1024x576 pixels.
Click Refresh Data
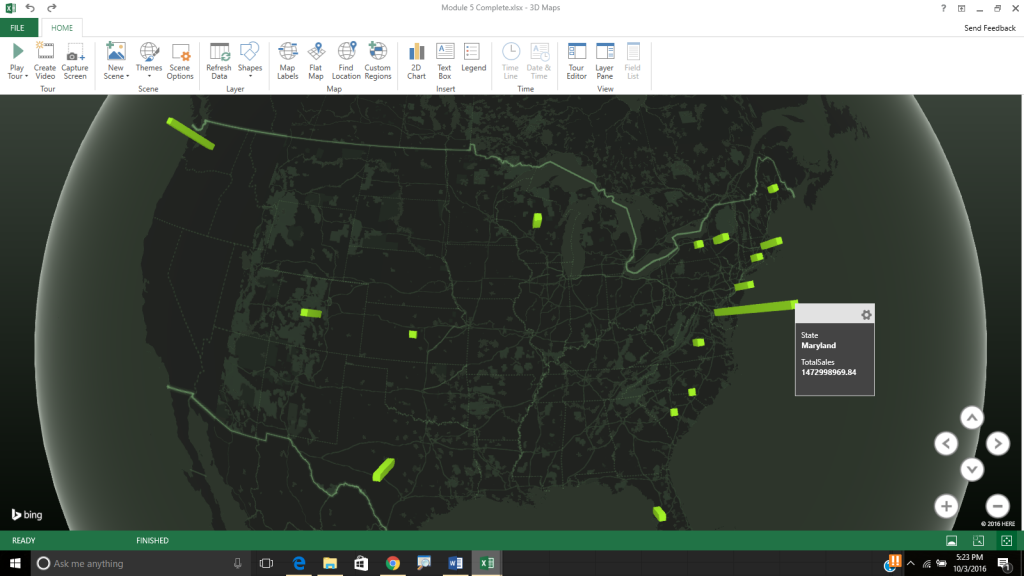pos(219,61)
